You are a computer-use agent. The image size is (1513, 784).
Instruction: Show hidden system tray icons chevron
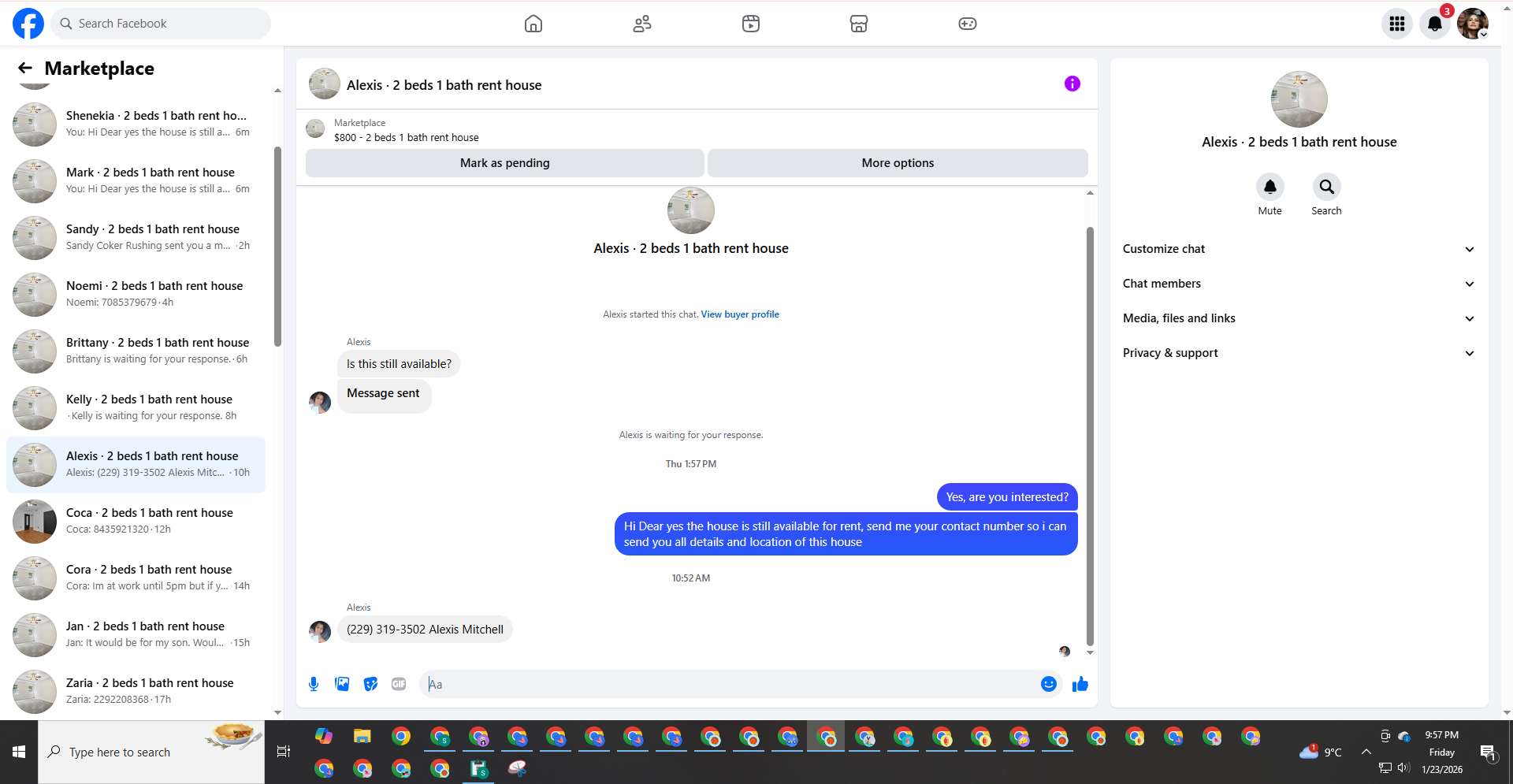click(1366, 752)
